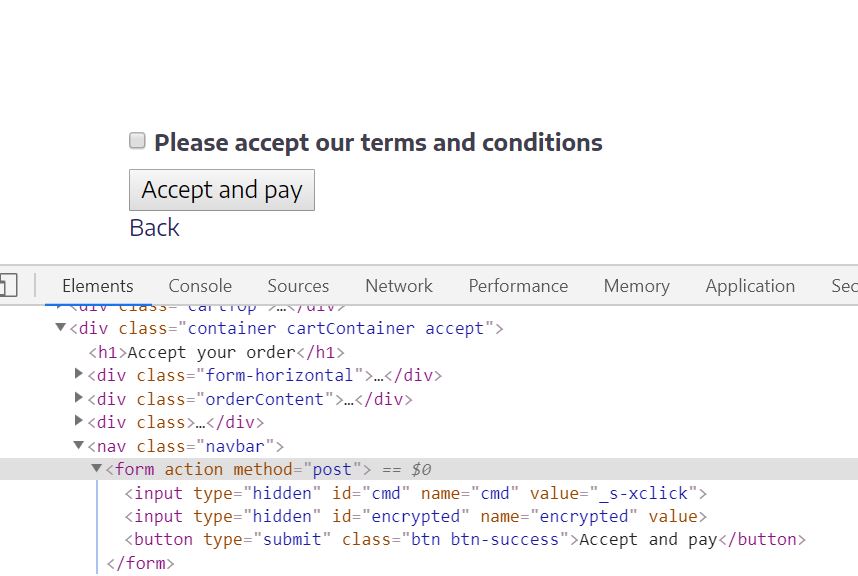Viewport: 858px width, 576px height.
Task: Open the Performance tab
Action: [x=518, y=286]
